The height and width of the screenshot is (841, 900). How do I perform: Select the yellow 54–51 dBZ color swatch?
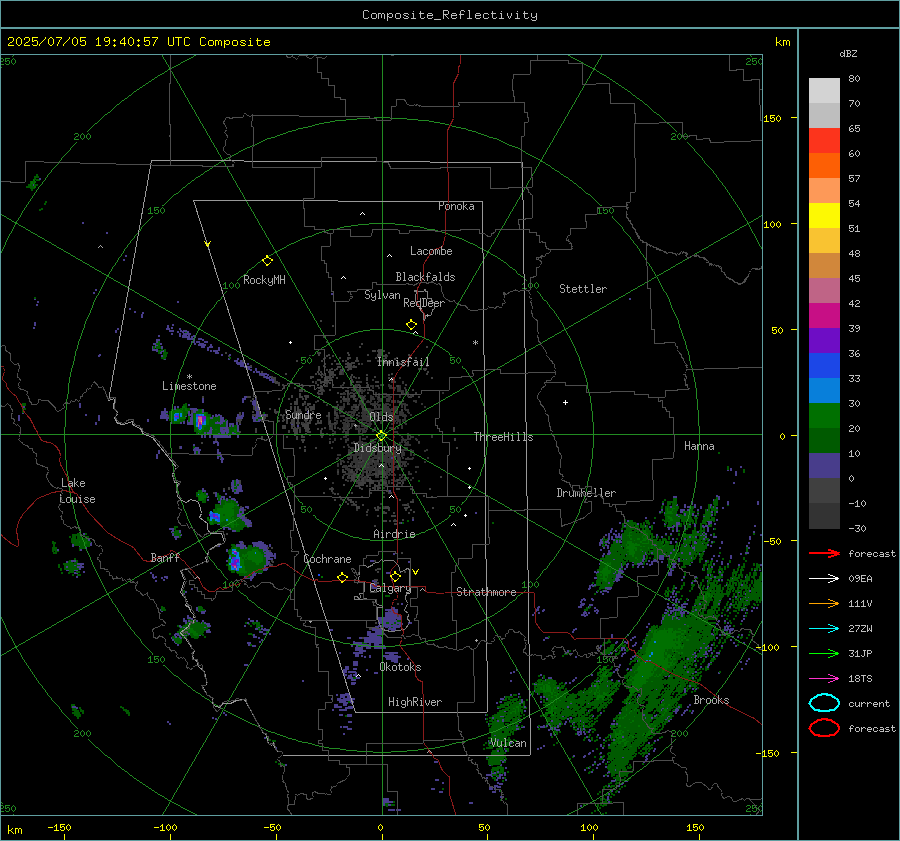[824, 215]
